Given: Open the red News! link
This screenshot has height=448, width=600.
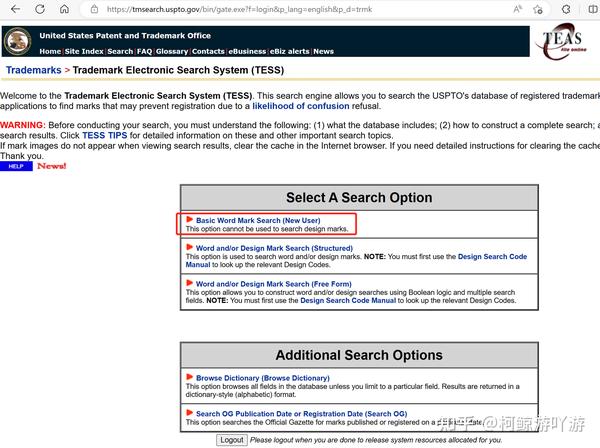Looking at the screenshot, I should (x=52, y=166).
